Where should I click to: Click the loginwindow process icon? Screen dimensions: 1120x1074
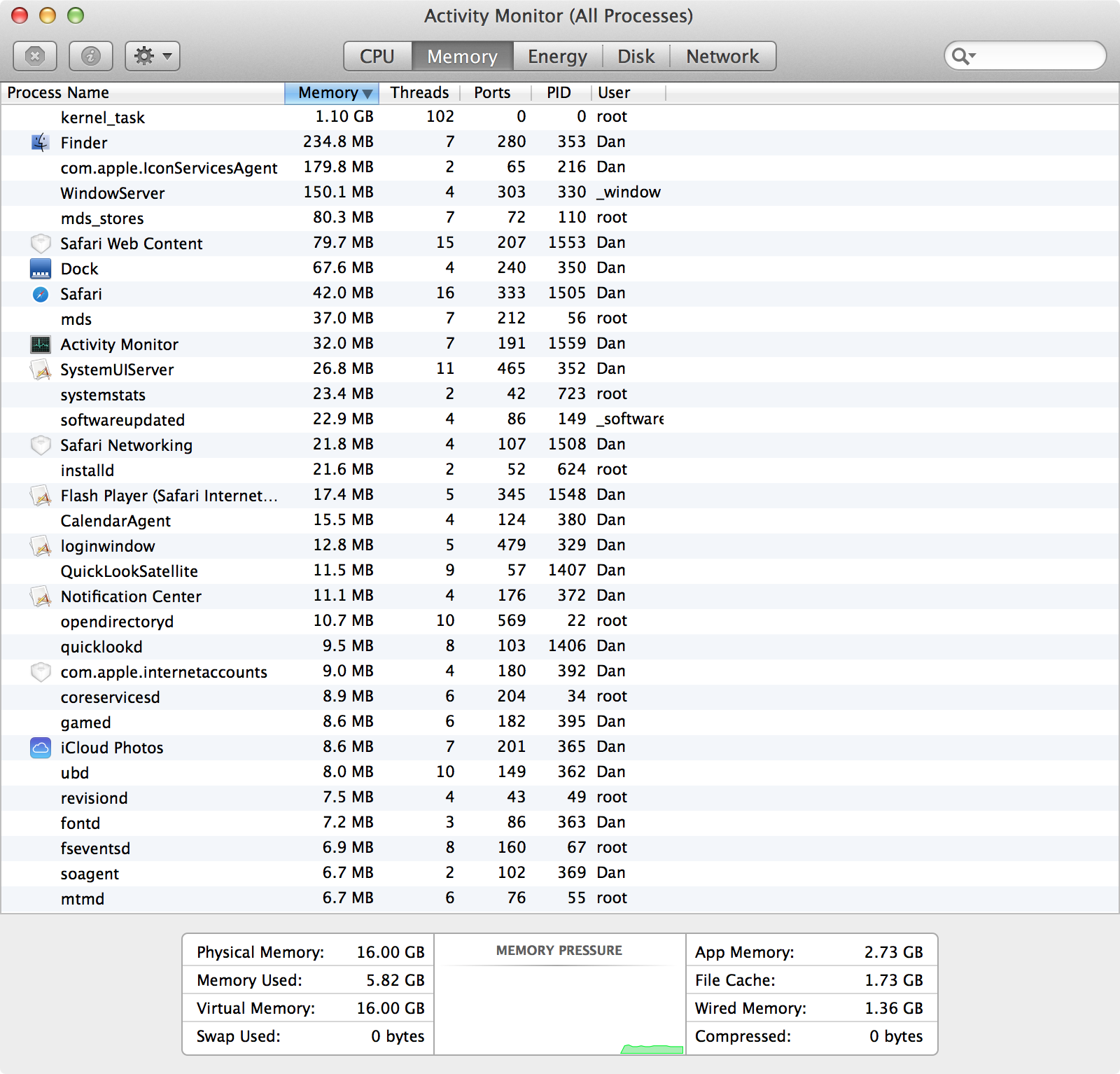coord(41,546)
